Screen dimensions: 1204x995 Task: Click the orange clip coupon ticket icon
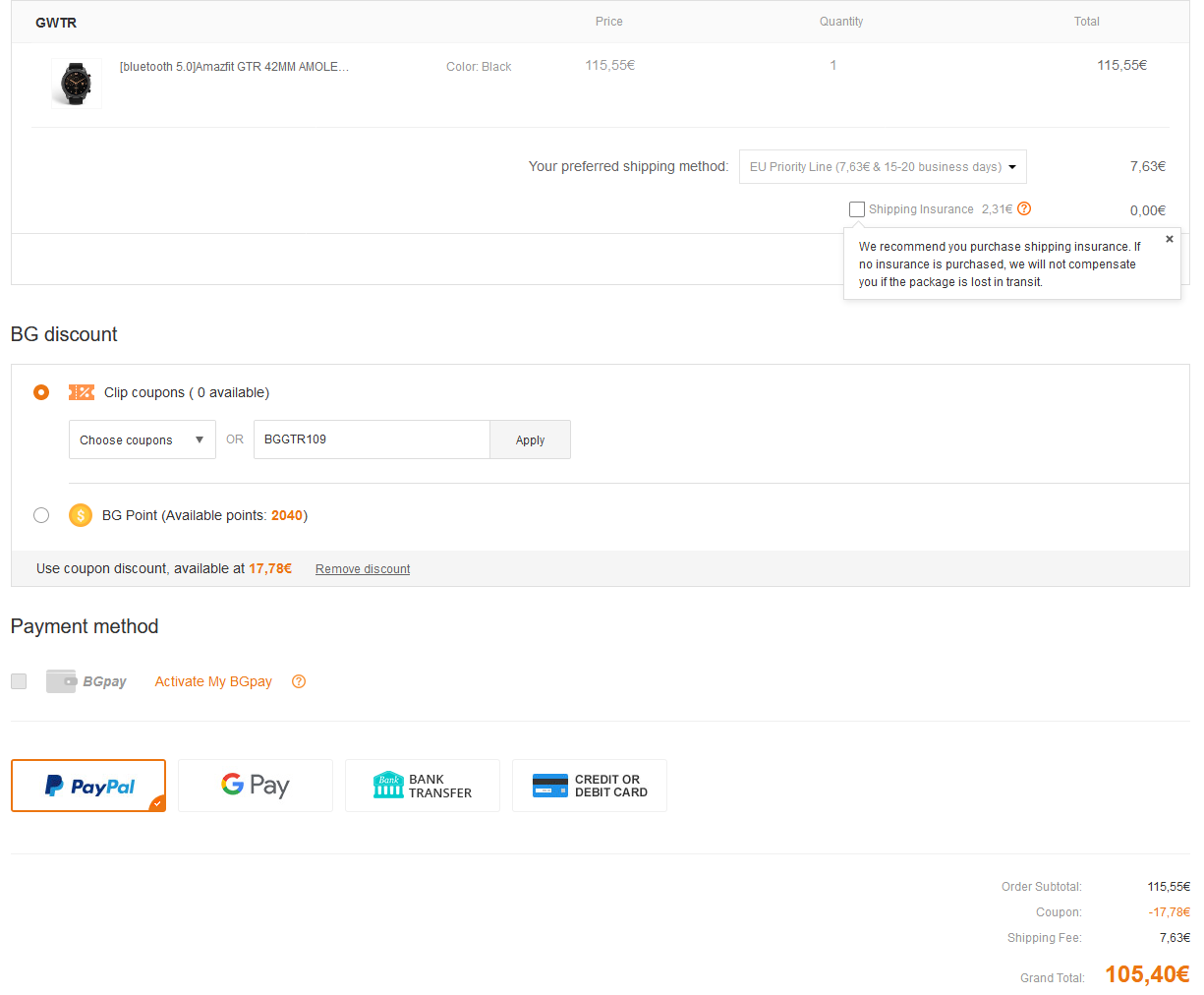pyautogui.click(x=82, y=392)
